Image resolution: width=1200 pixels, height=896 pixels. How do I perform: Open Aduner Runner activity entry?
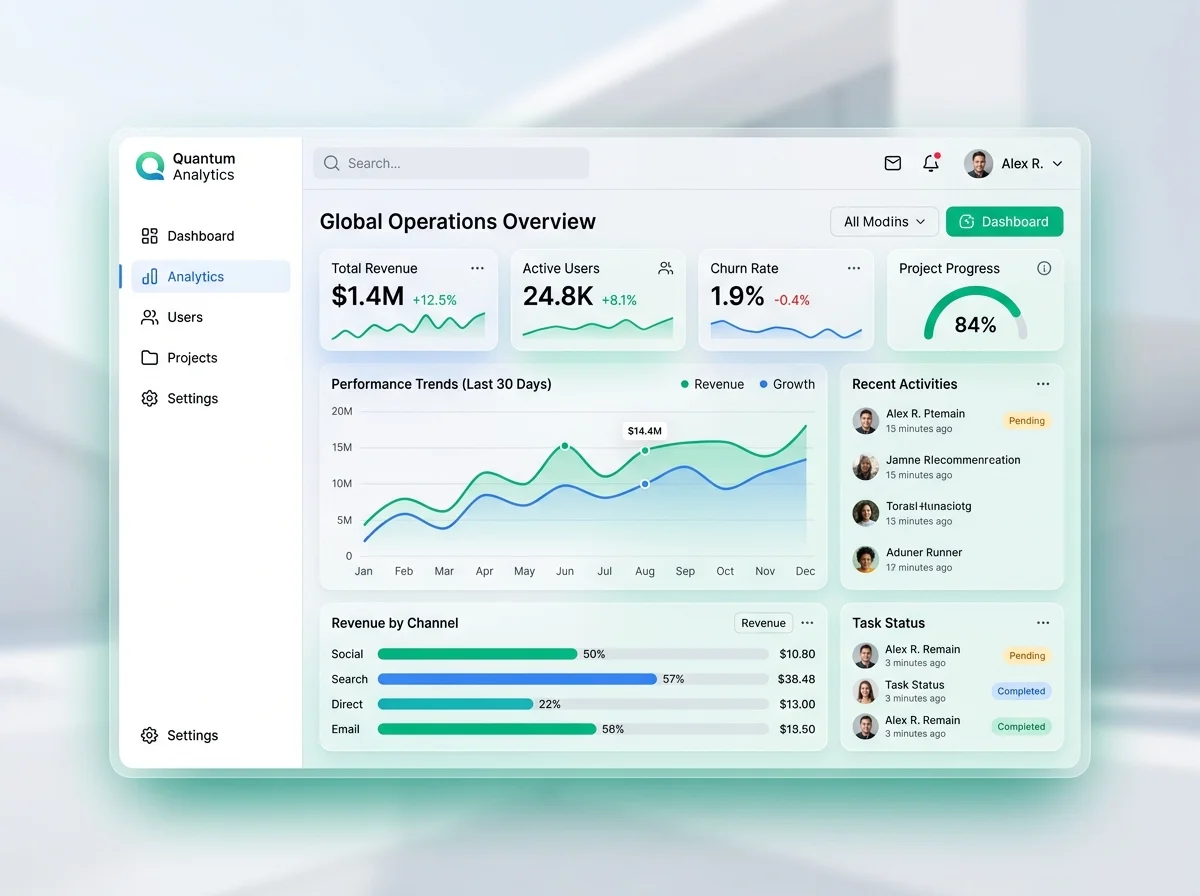point(950,559)
